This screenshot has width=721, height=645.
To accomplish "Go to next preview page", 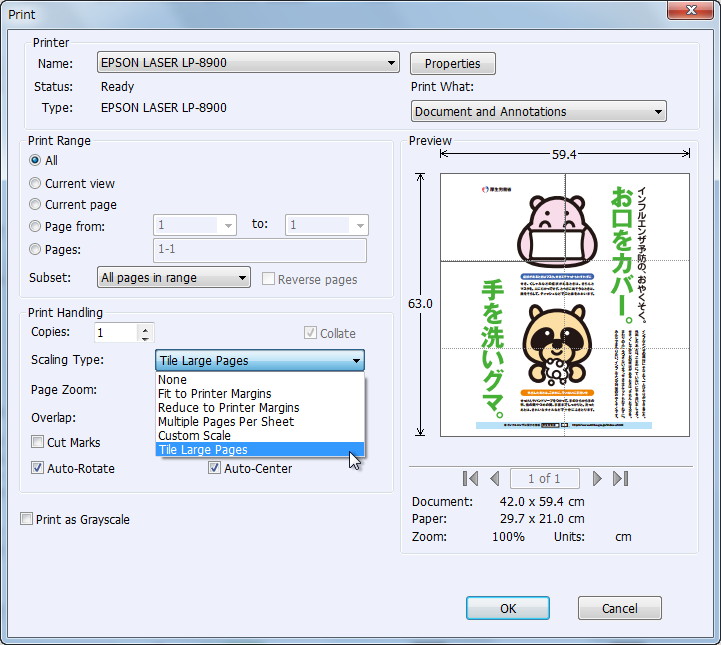I will [597, 479].
